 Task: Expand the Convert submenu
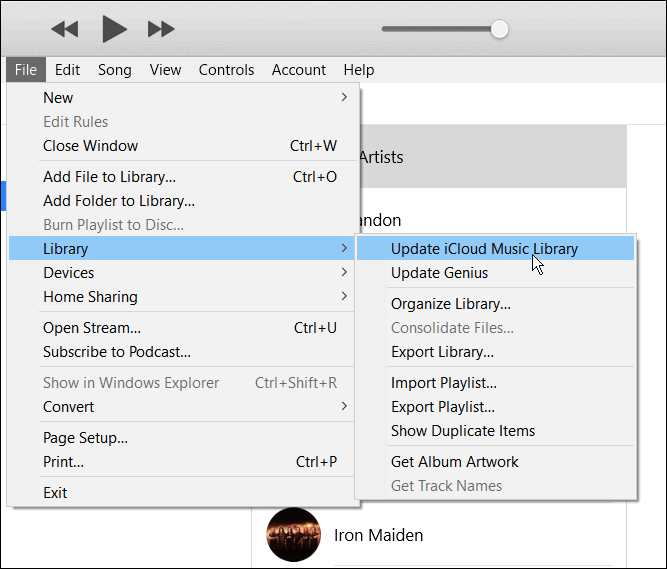(x=183, y=407)
